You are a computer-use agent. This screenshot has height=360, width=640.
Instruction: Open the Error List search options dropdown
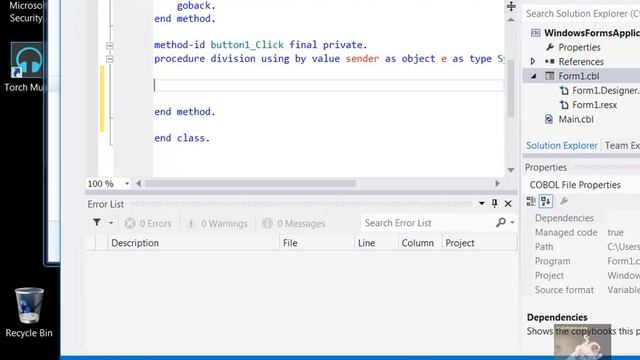coord(512,222)
